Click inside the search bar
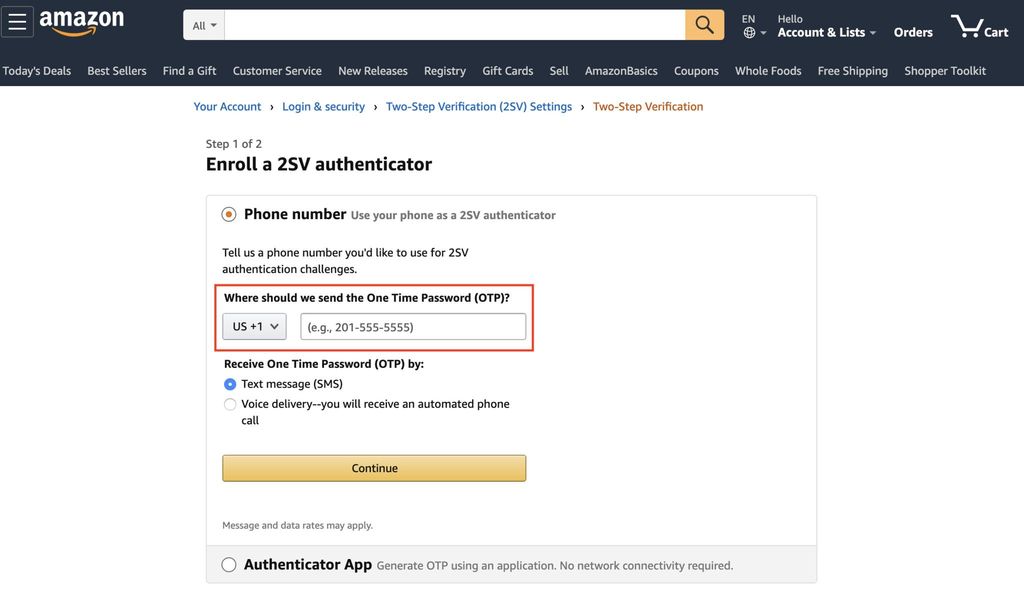This screenshot has width=1024, height=613. (x=450, y=24)
